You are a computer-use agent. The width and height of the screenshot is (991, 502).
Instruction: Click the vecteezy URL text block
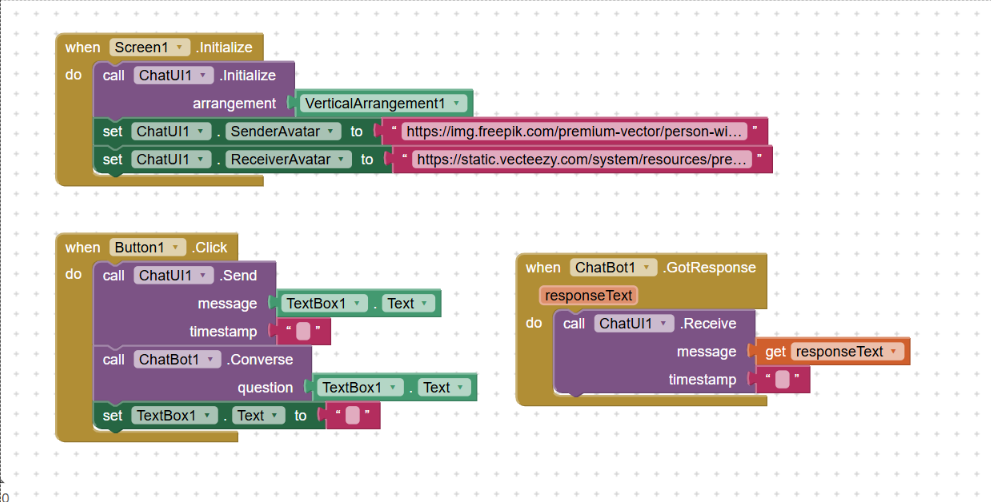(x=582, y=159)
